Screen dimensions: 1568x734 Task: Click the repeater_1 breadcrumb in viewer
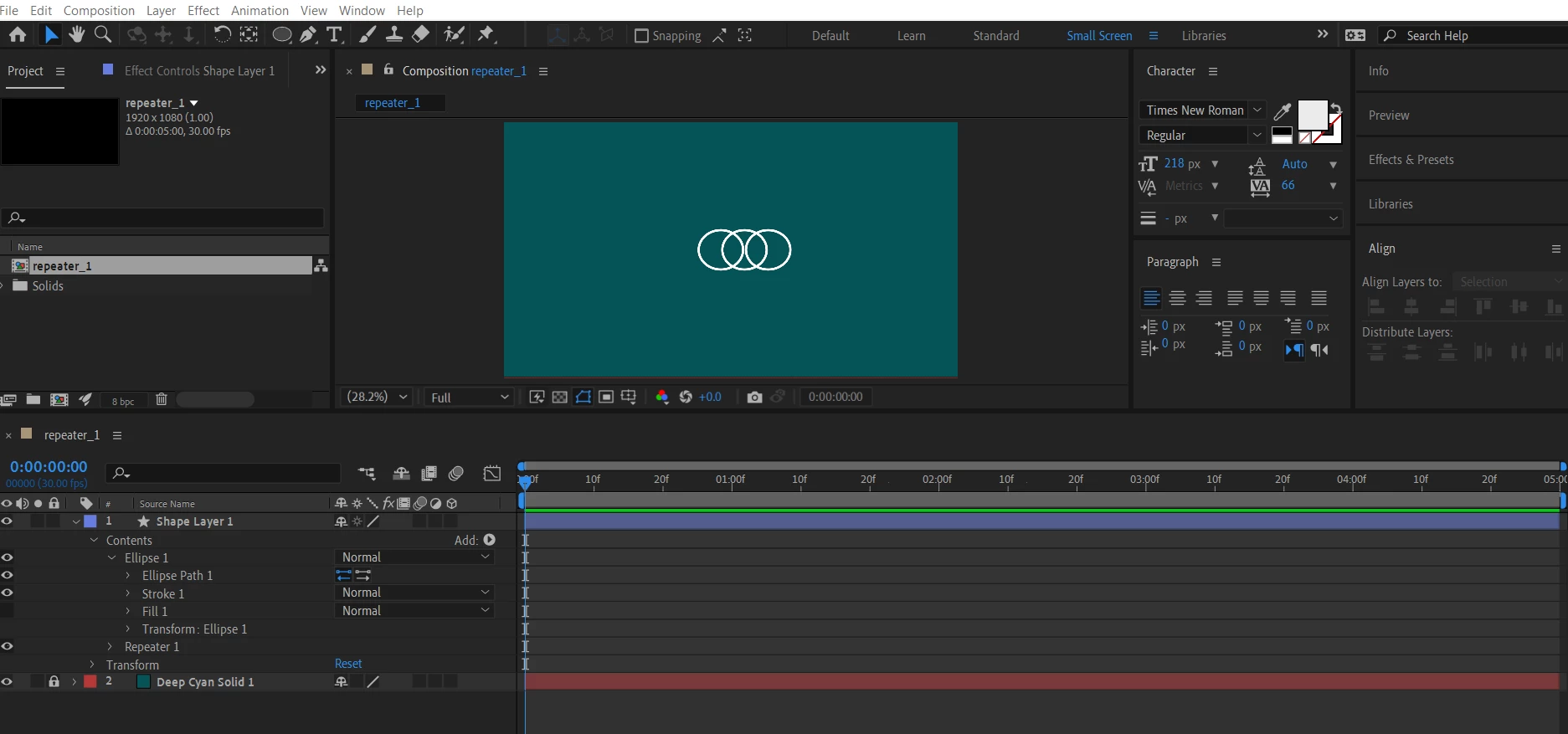[x=393, y=103]
